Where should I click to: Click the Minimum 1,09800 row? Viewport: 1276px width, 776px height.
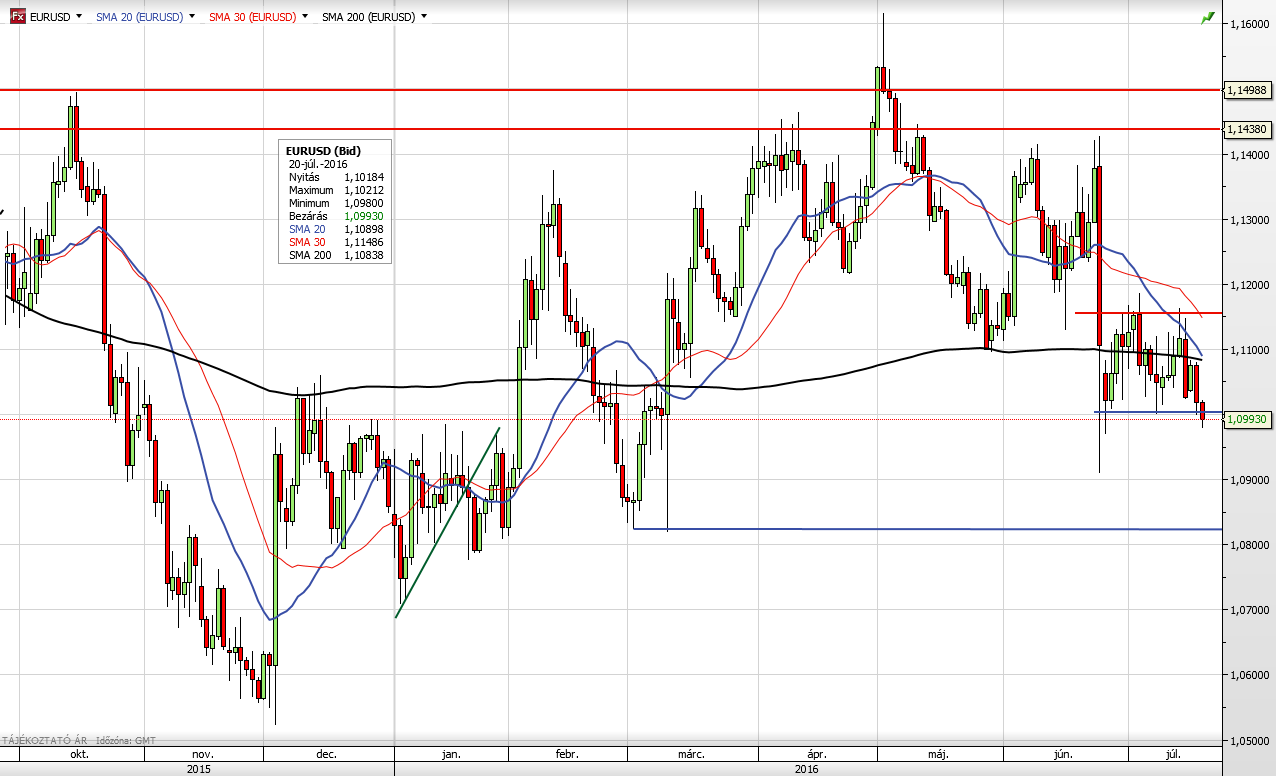(336, 203)
